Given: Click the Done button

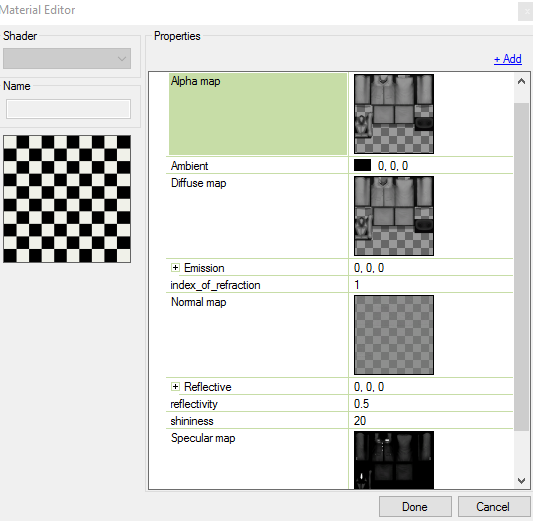Looking at the screenshot, I should click(x=415, y=507).
